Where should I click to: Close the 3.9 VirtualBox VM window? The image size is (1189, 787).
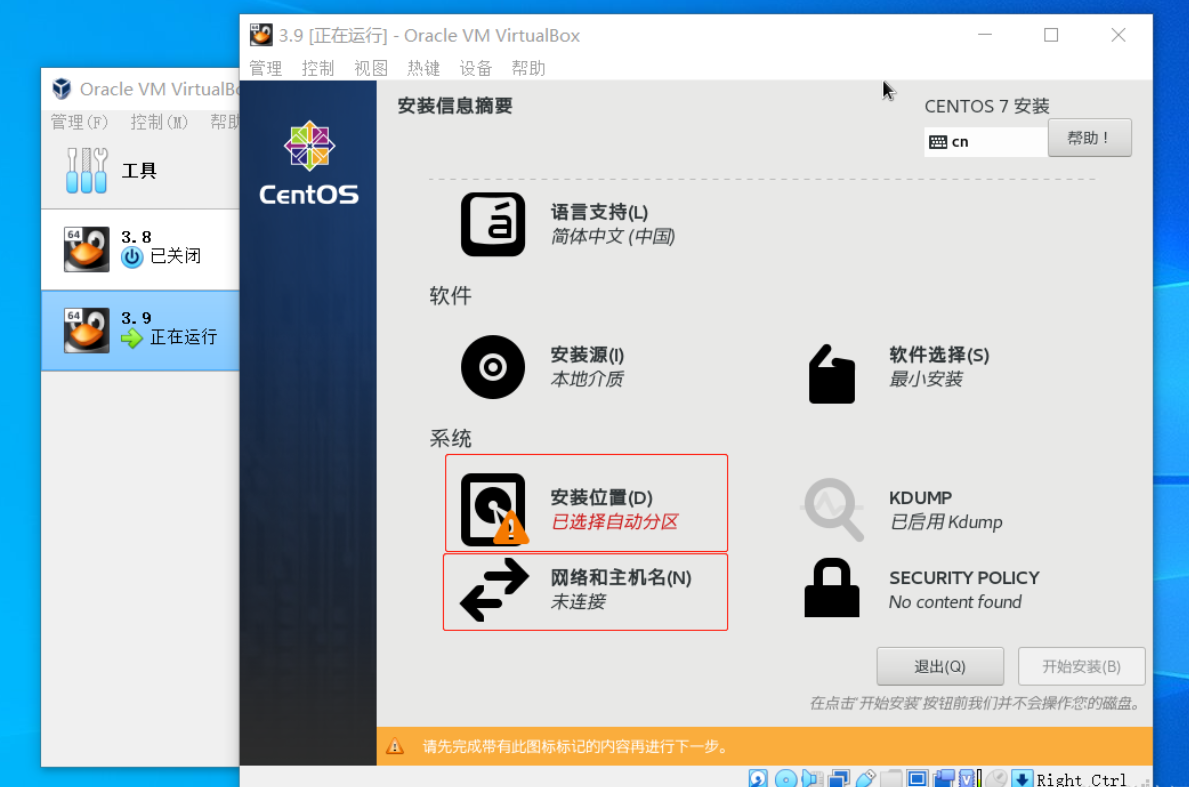click(1118, 35)
